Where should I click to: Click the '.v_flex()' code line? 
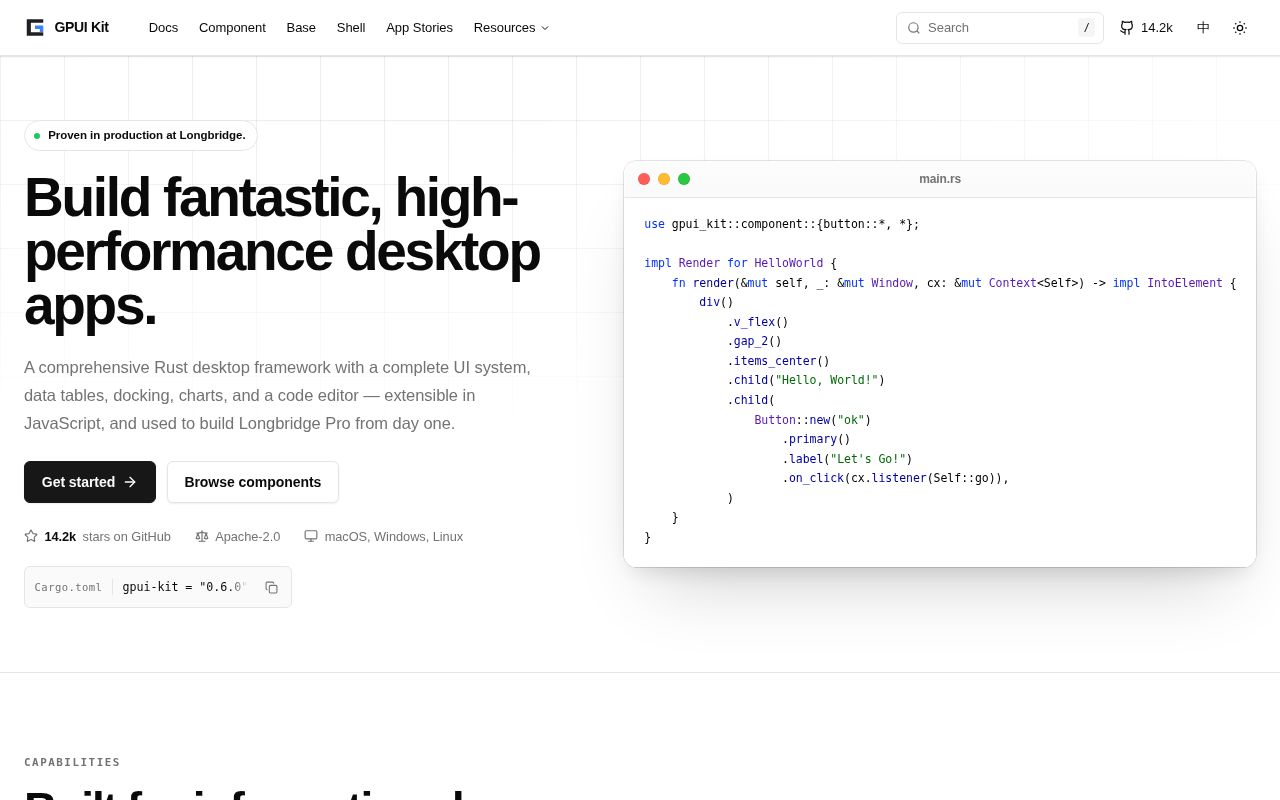[758, 322]
